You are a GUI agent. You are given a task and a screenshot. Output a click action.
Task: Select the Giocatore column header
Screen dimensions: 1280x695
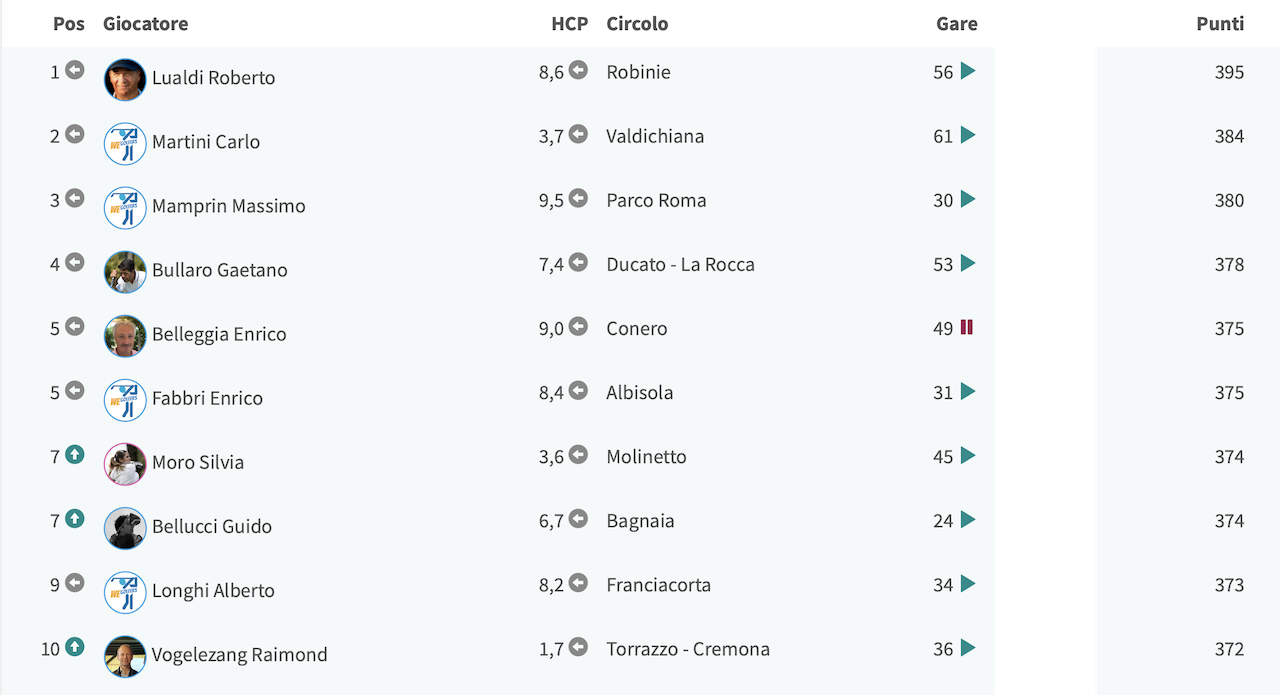(145, 23)
